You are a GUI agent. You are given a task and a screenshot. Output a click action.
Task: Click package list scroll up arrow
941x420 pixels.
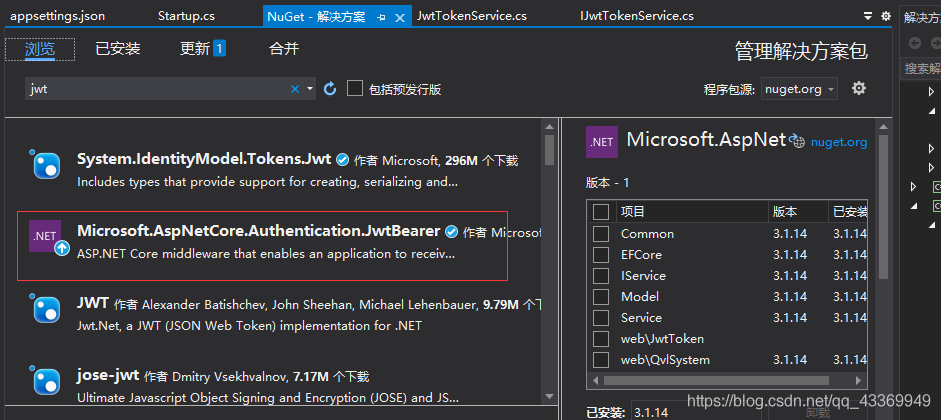click(x=549, y=126)
